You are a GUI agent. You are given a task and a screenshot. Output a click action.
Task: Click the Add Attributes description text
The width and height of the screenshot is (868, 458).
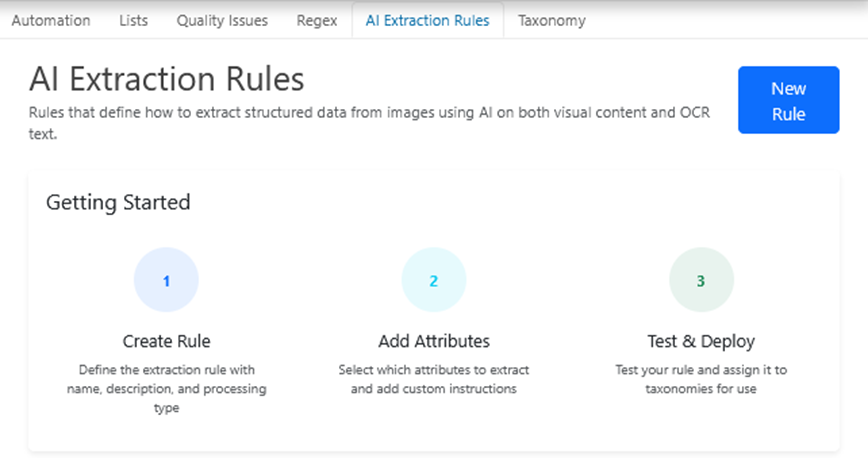433,379
